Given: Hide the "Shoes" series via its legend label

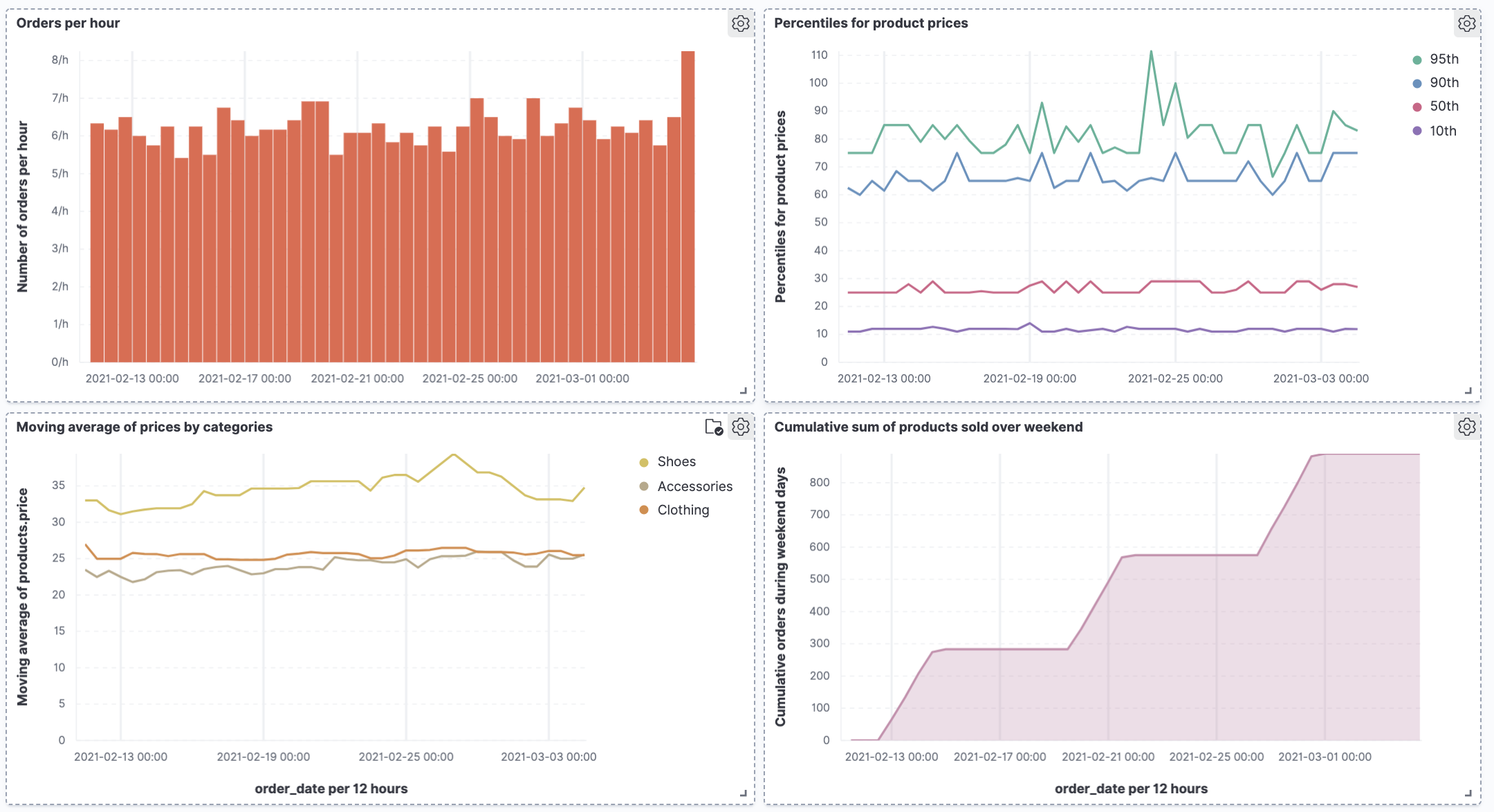Looking at the screenshot, I should click(677, 461).
